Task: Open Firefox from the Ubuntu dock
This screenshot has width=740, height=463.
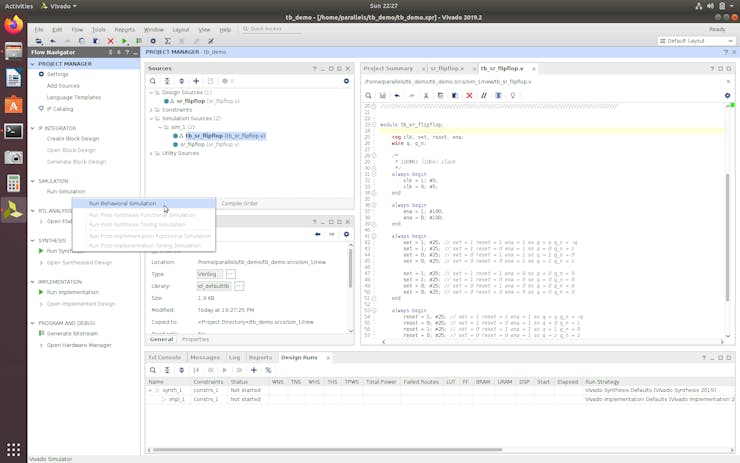Action: click(13, 25)
